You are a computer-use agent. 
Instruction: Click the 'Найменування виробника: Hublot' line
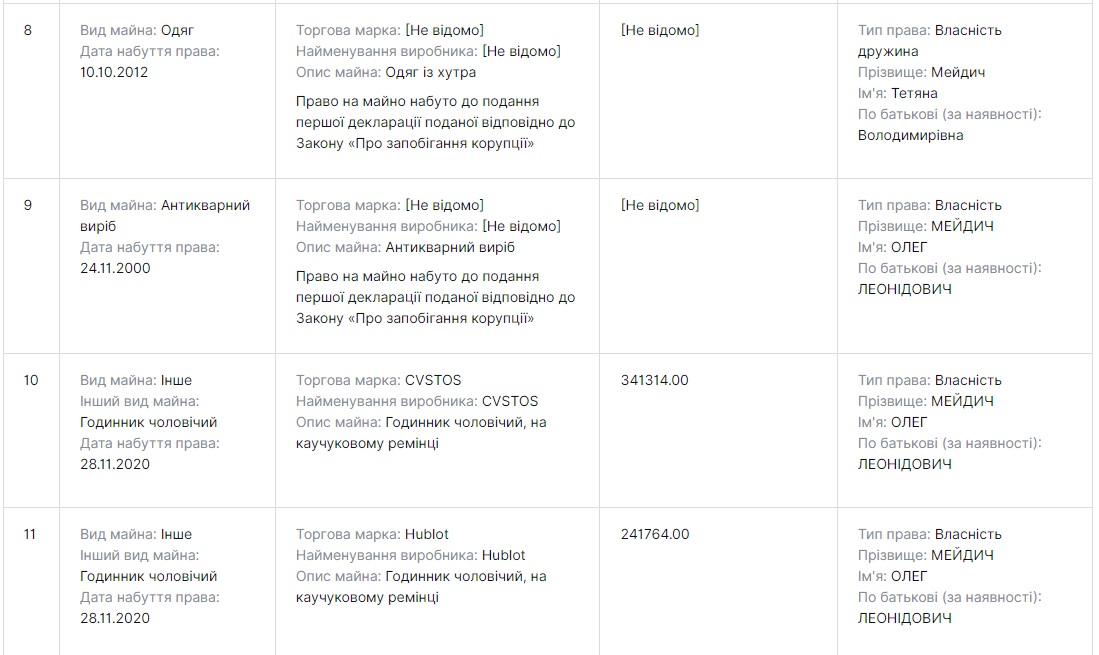[410, 555]
